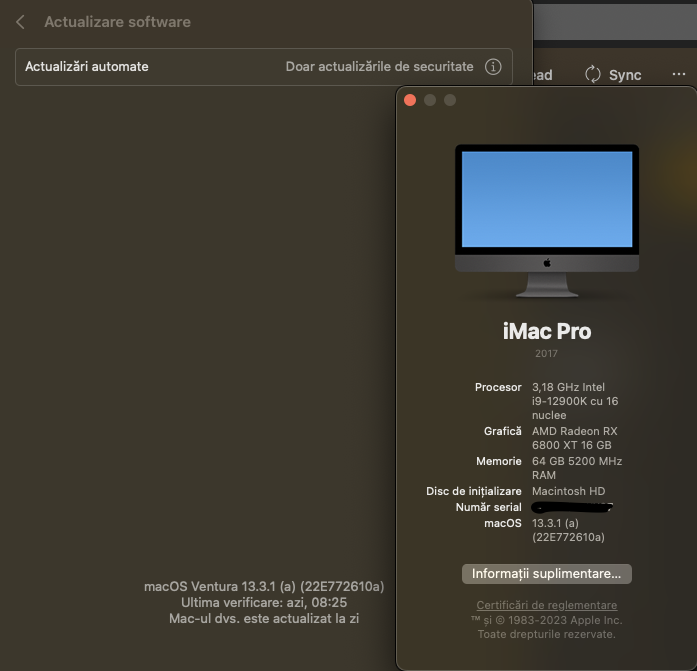The height and width of the screenshot is (671, 697).
Task: Click the Memorie label
Action: point(499,461)
